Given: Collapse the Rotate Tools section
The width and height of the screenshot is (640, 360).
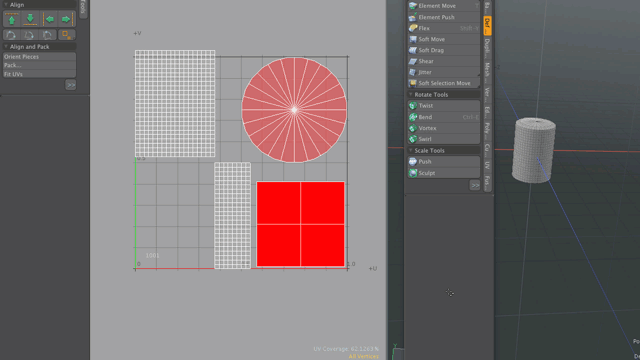Looking at the screenshot, I should click(x=411, y=95).
